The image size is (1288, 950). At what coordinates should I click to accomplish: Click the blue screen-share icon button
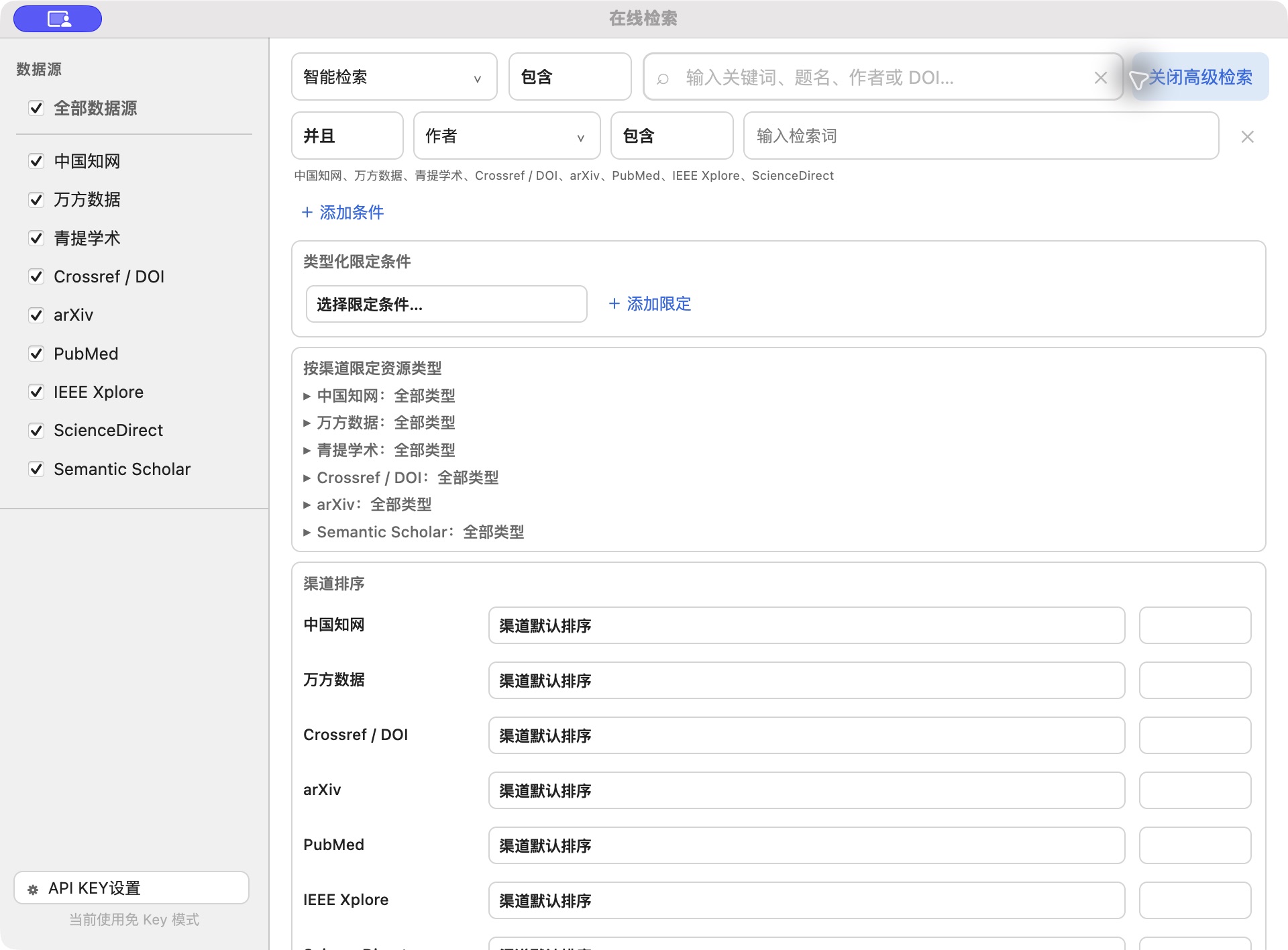pyautogui.click(x=58, y=19)
